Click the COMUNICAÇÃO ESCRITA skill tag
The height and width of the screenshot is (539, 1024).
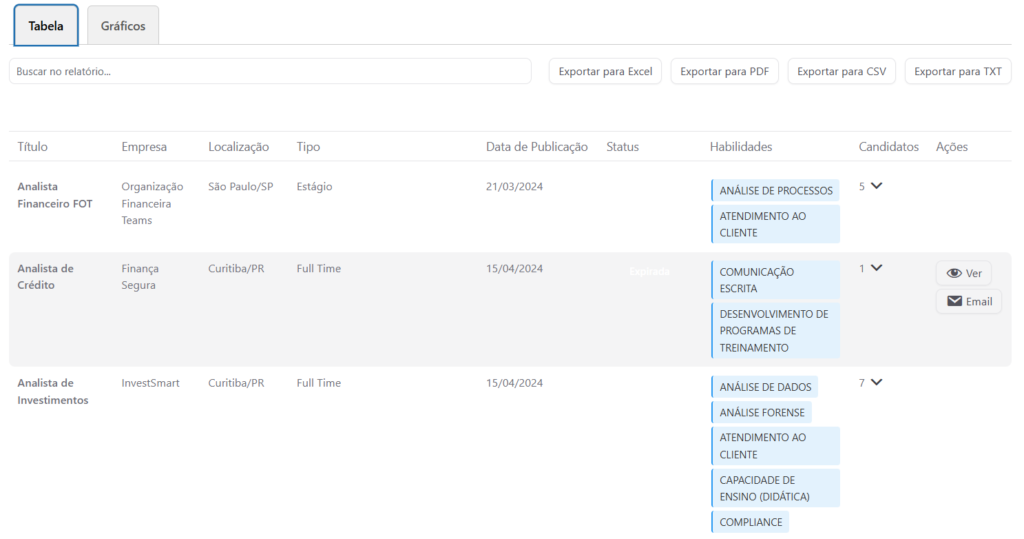tap(775, 280)
